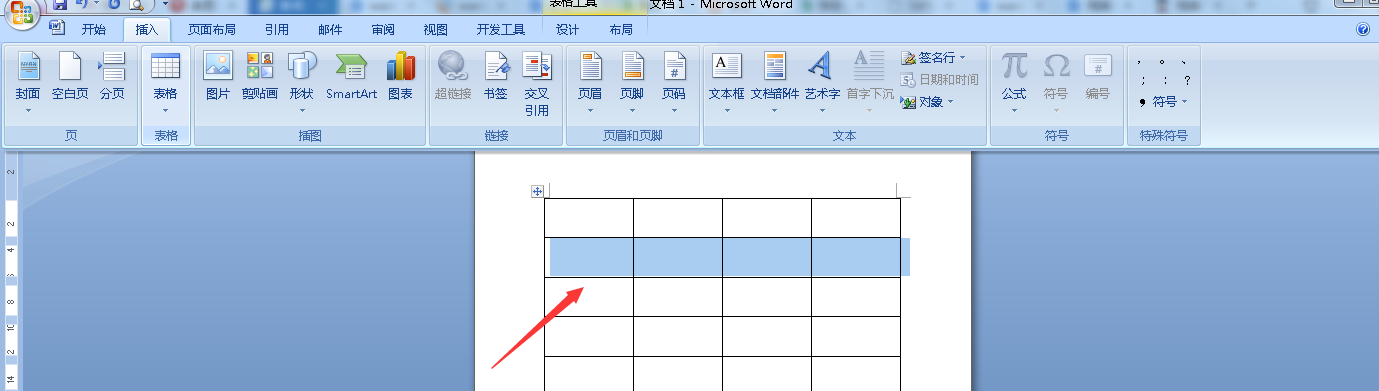Insert a picture with 图片 icon
The width and height of the screenshot is (1379, 391).
218,77
